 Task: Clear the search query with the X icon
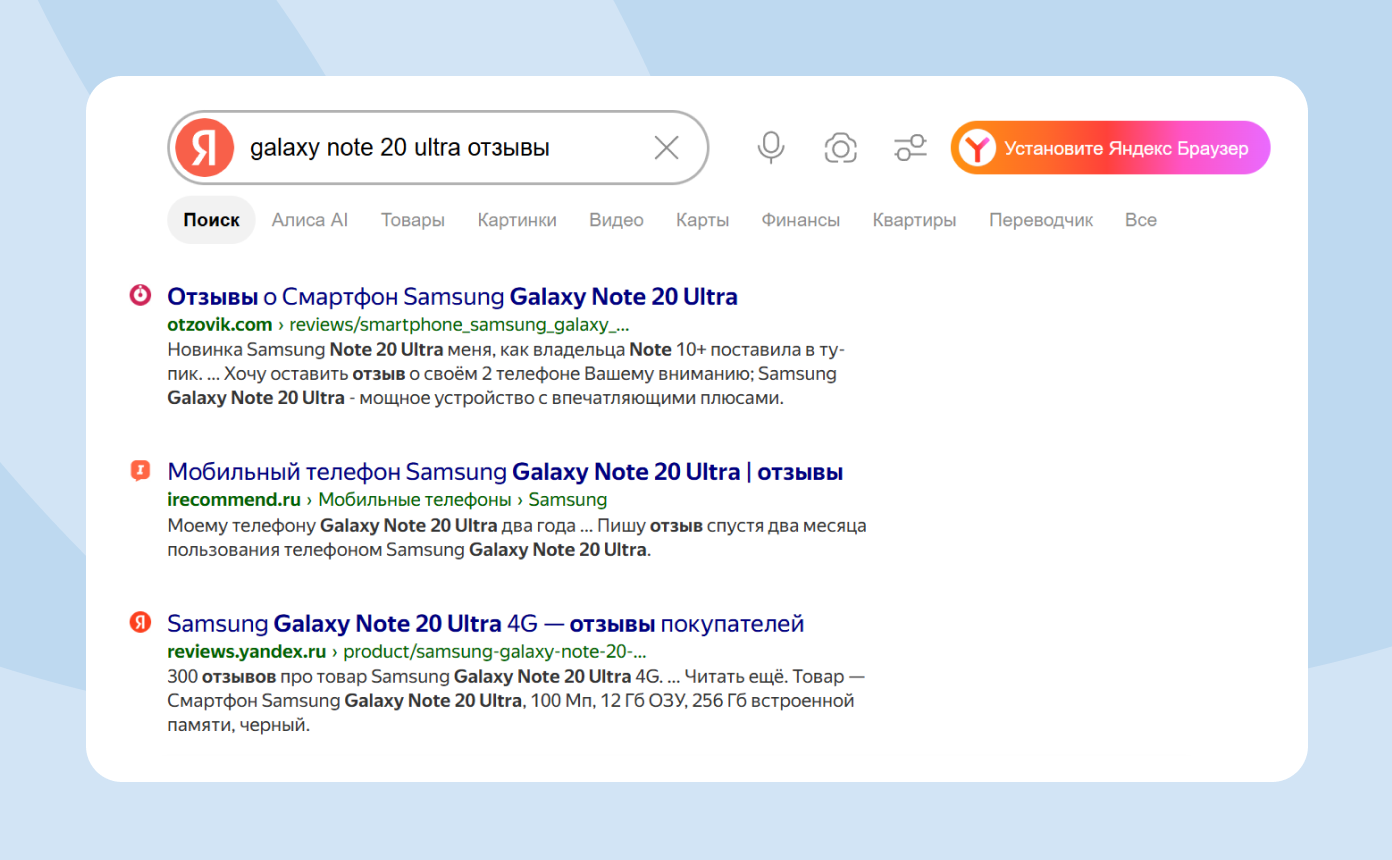tap(666, 148)
